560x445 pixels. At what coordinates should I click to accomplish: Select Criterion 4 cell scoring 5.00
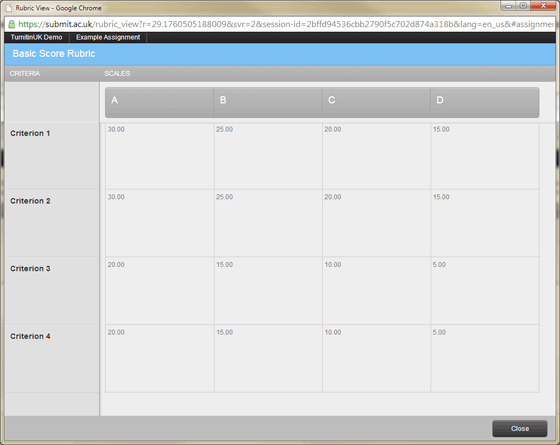pyautogui.click(x=485, y=358)
